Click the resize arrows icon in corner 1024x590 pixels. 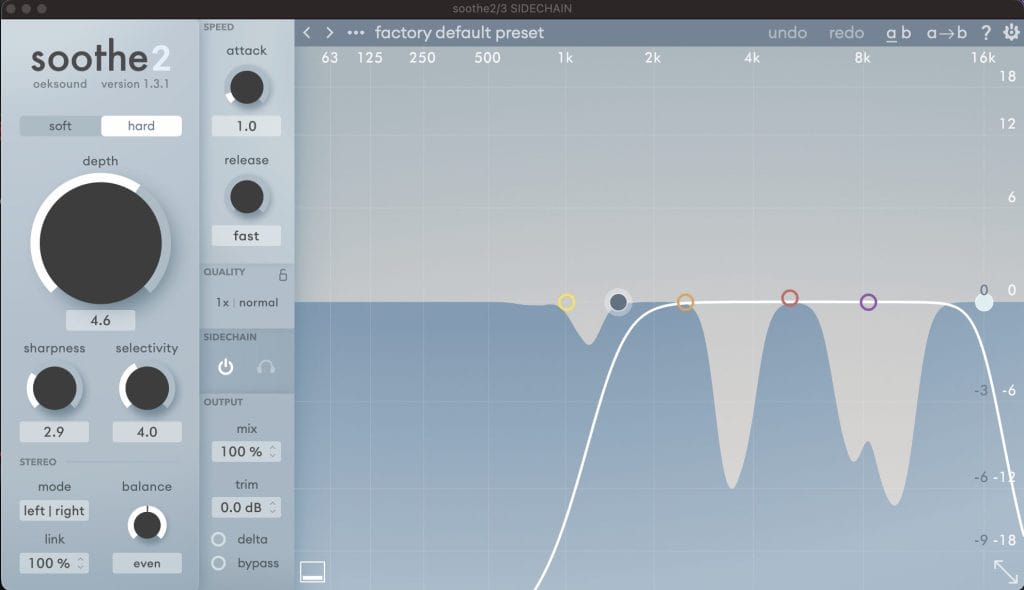(1005, 571)
